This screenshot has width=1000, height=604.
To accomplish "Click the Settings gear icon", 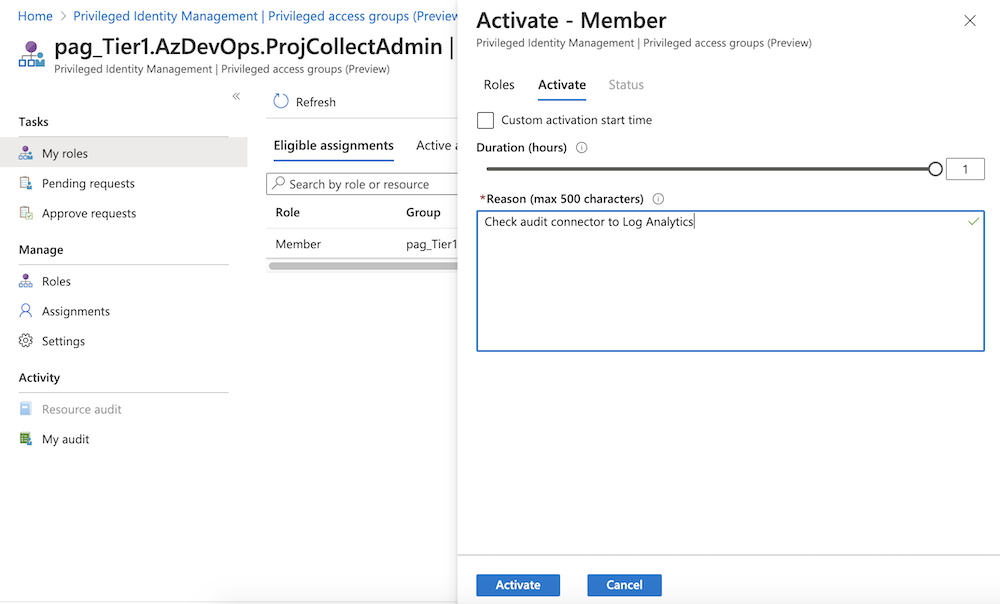I will point(26,341).
